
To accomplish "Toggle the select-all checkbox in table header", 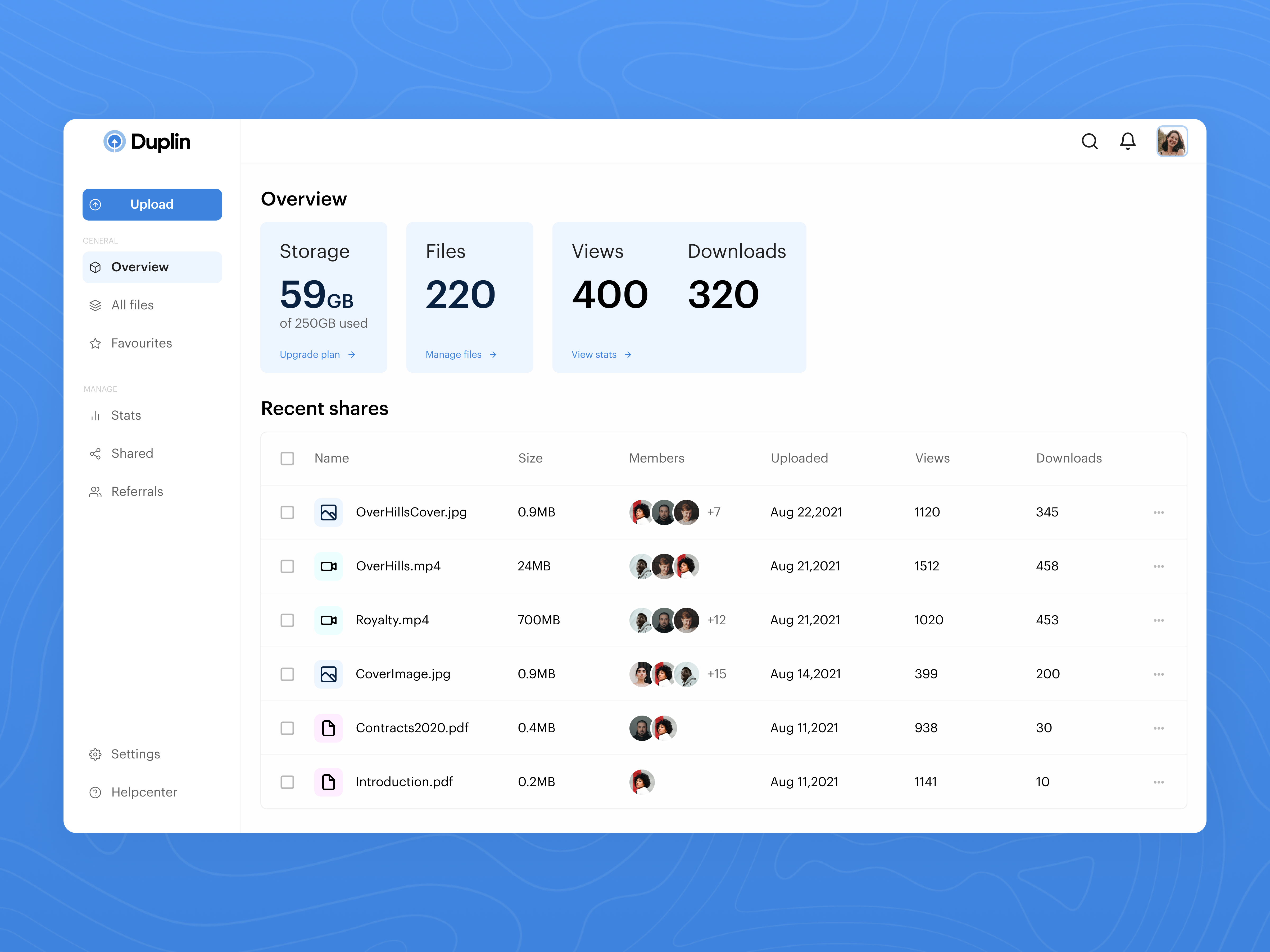I will pos(287,459).
